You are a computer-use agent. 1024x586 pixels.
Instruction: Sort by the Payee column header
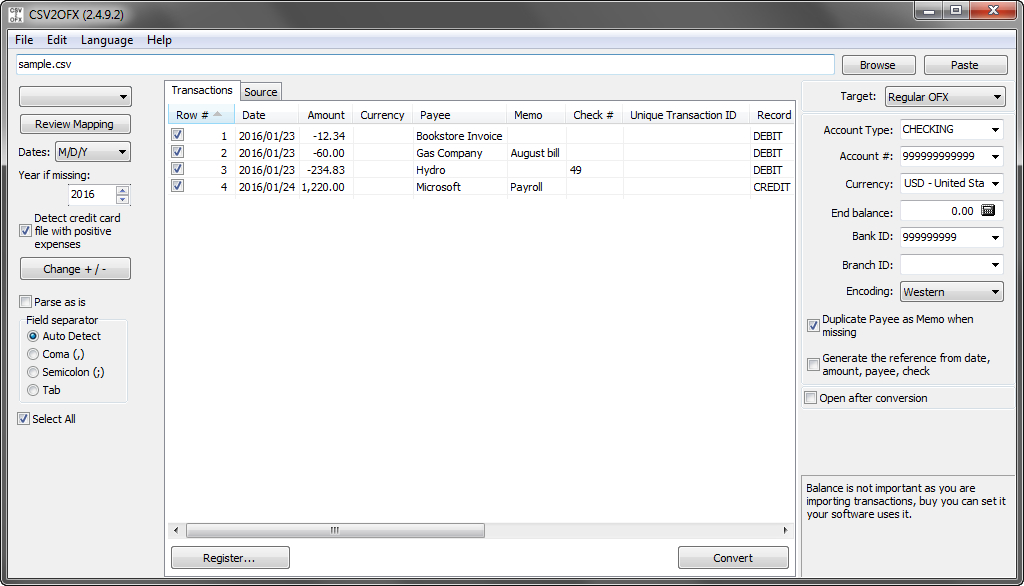click(460, 115)
